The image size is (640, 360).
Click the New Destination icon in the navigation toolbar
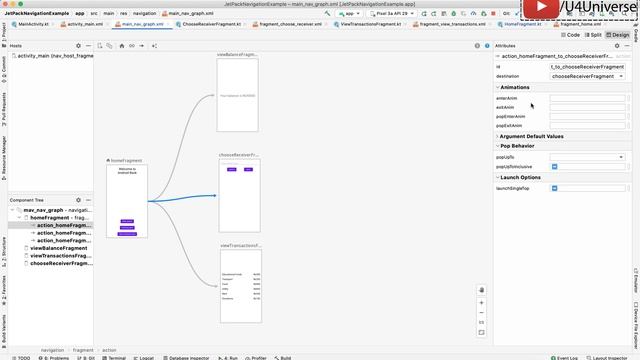pyautogui.click(x=100, y=46)
